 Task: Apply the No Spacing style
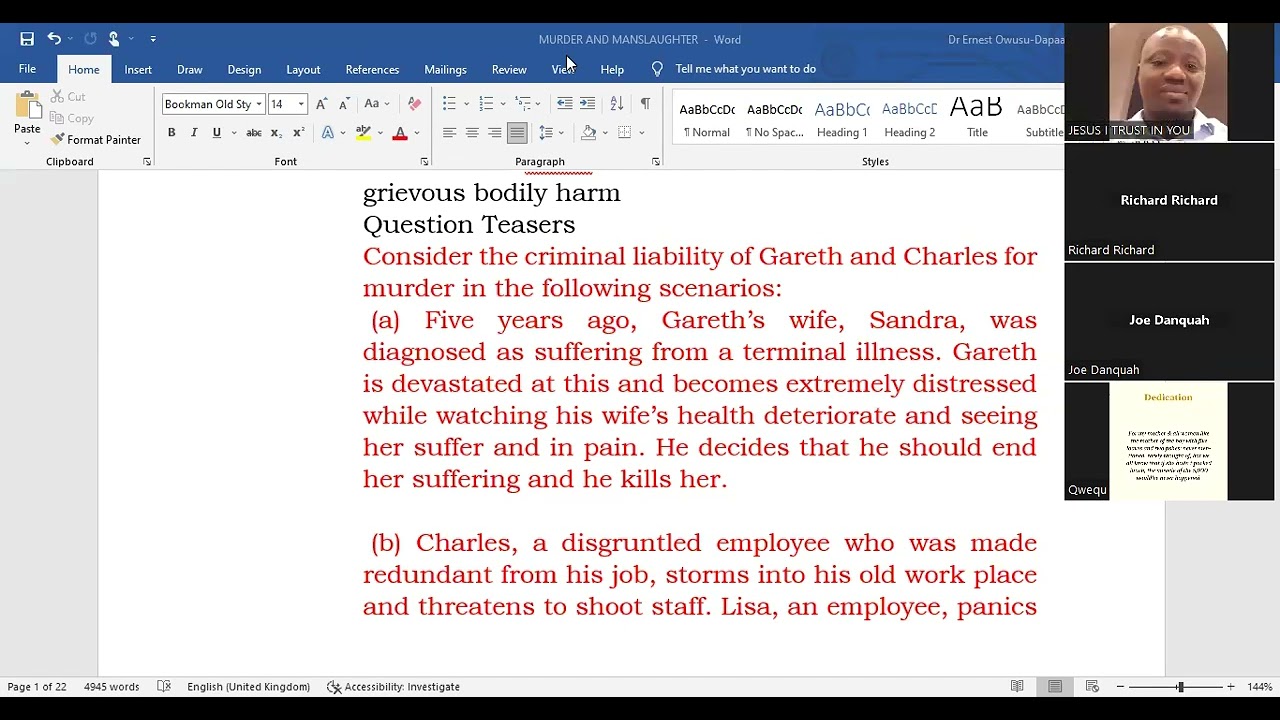point(774,118)
